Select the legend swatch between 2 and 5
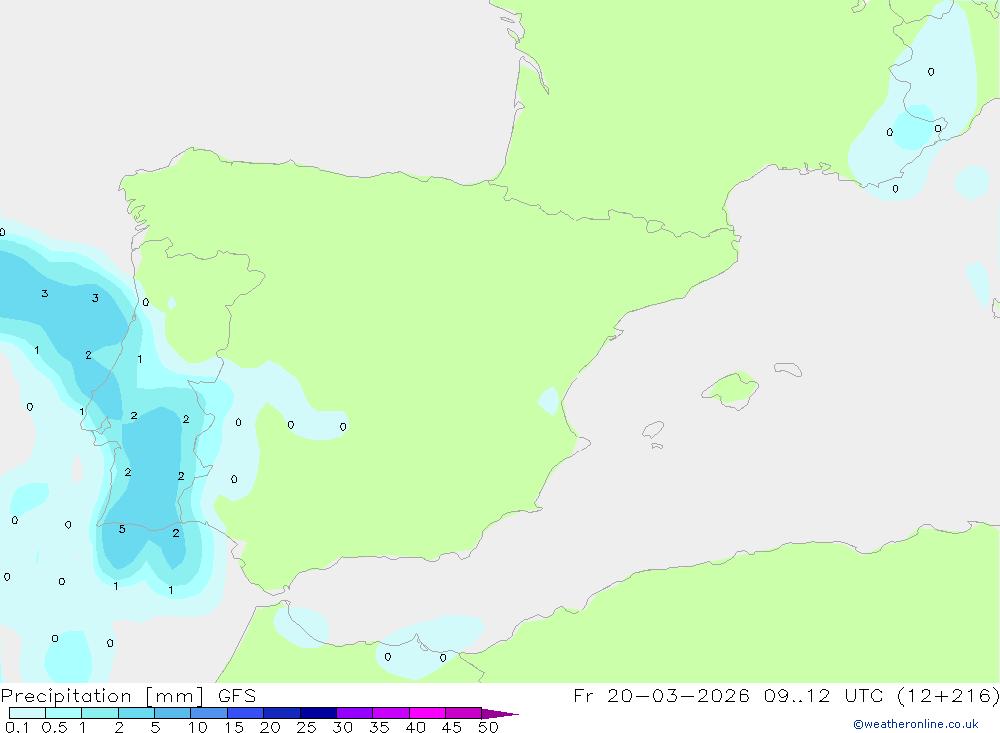Screen dimensions: 1000x733 click(136, 713)
